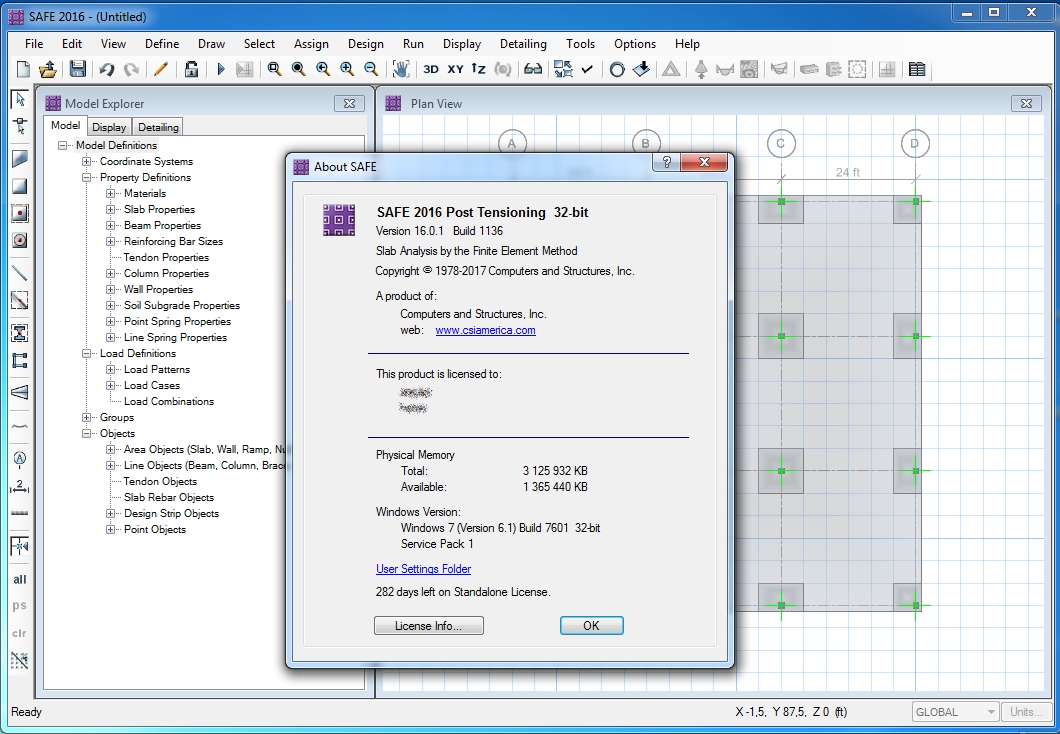Click grid bubble D in Plan View

915,143
